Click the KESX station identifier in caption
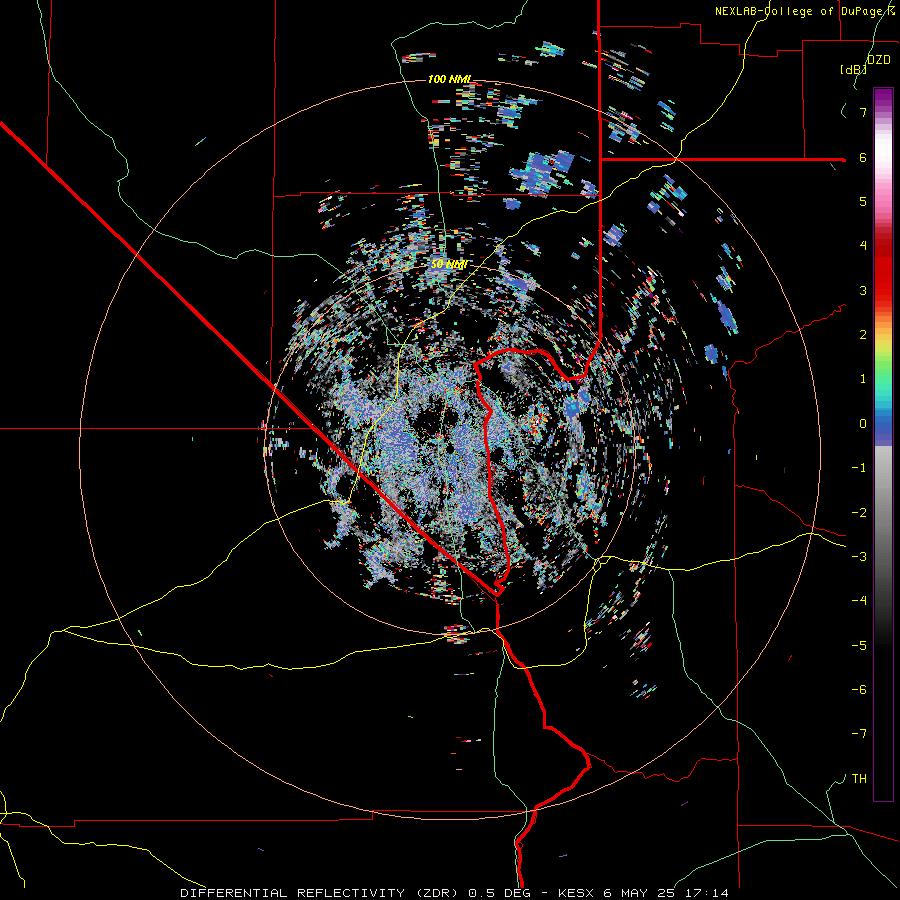The width and height of the screenshot is (900, 900). 577,893
